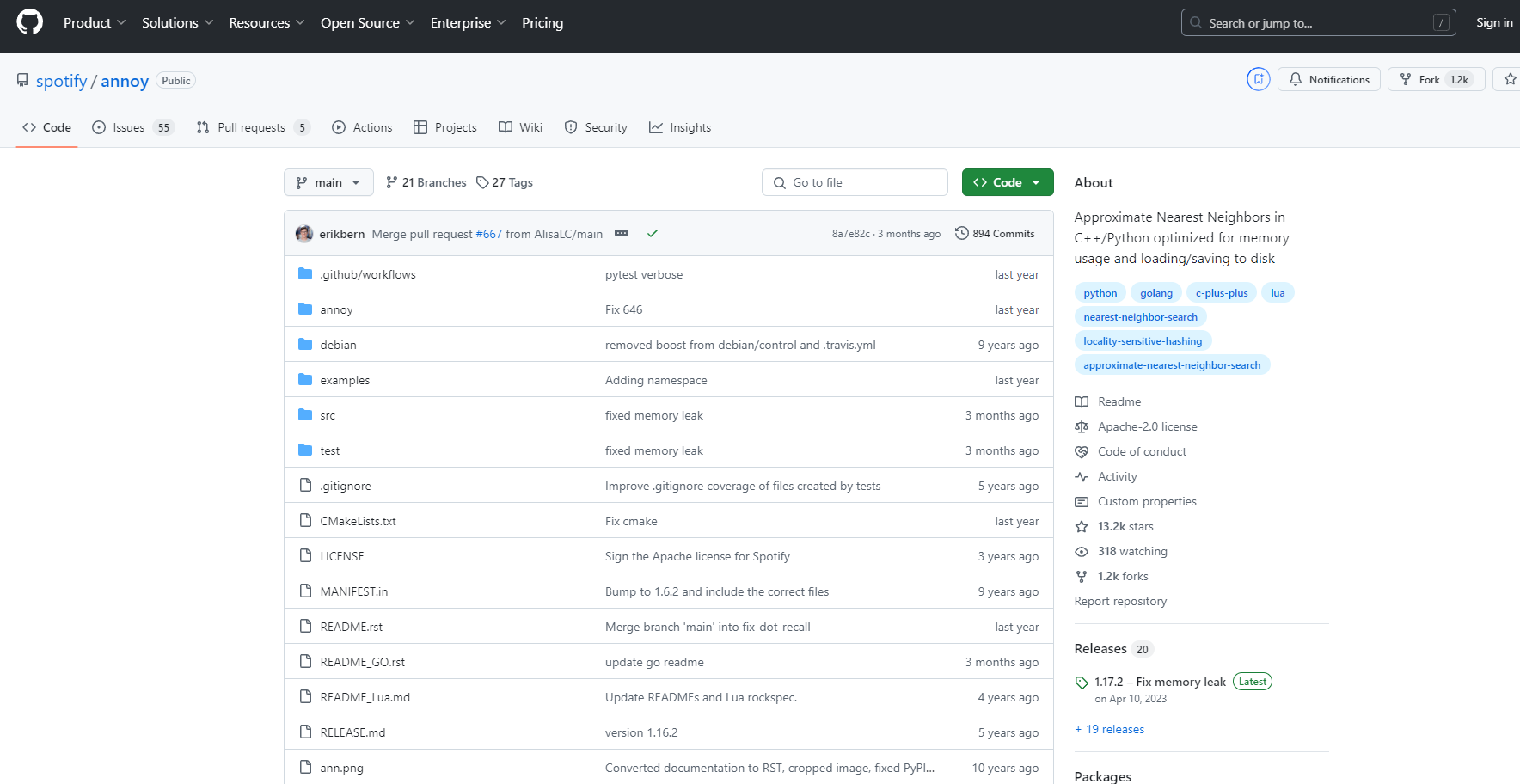This screenshot has width=1520, height=784.
Task: Click the examples folder icon
Action: 305,379
